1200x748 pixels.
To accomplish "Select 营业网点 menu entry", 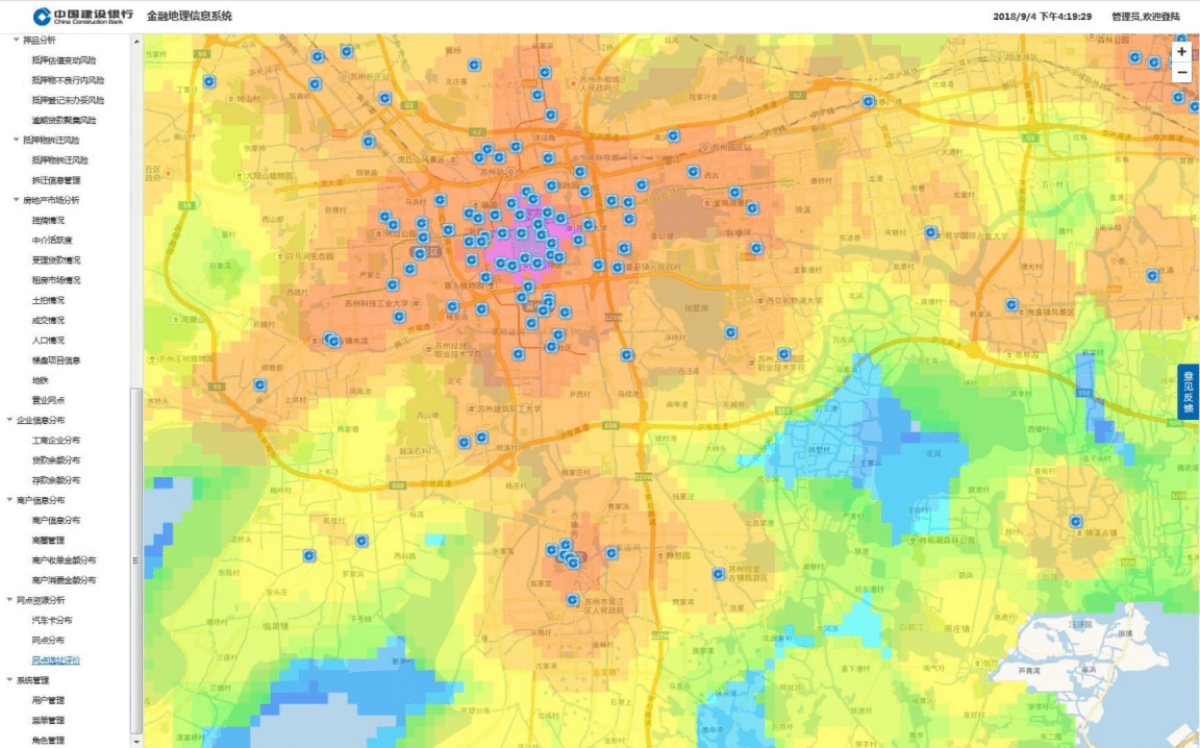I will [x=48, y=400].
